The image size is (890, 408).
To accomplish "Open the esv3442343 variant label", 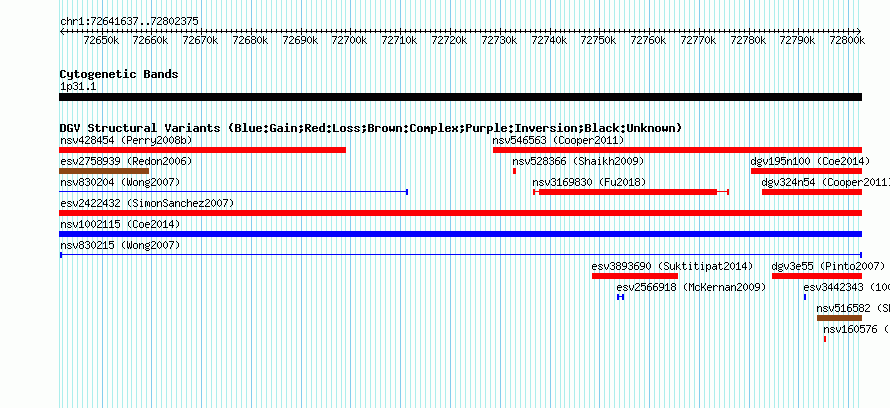I will point(846,288).
